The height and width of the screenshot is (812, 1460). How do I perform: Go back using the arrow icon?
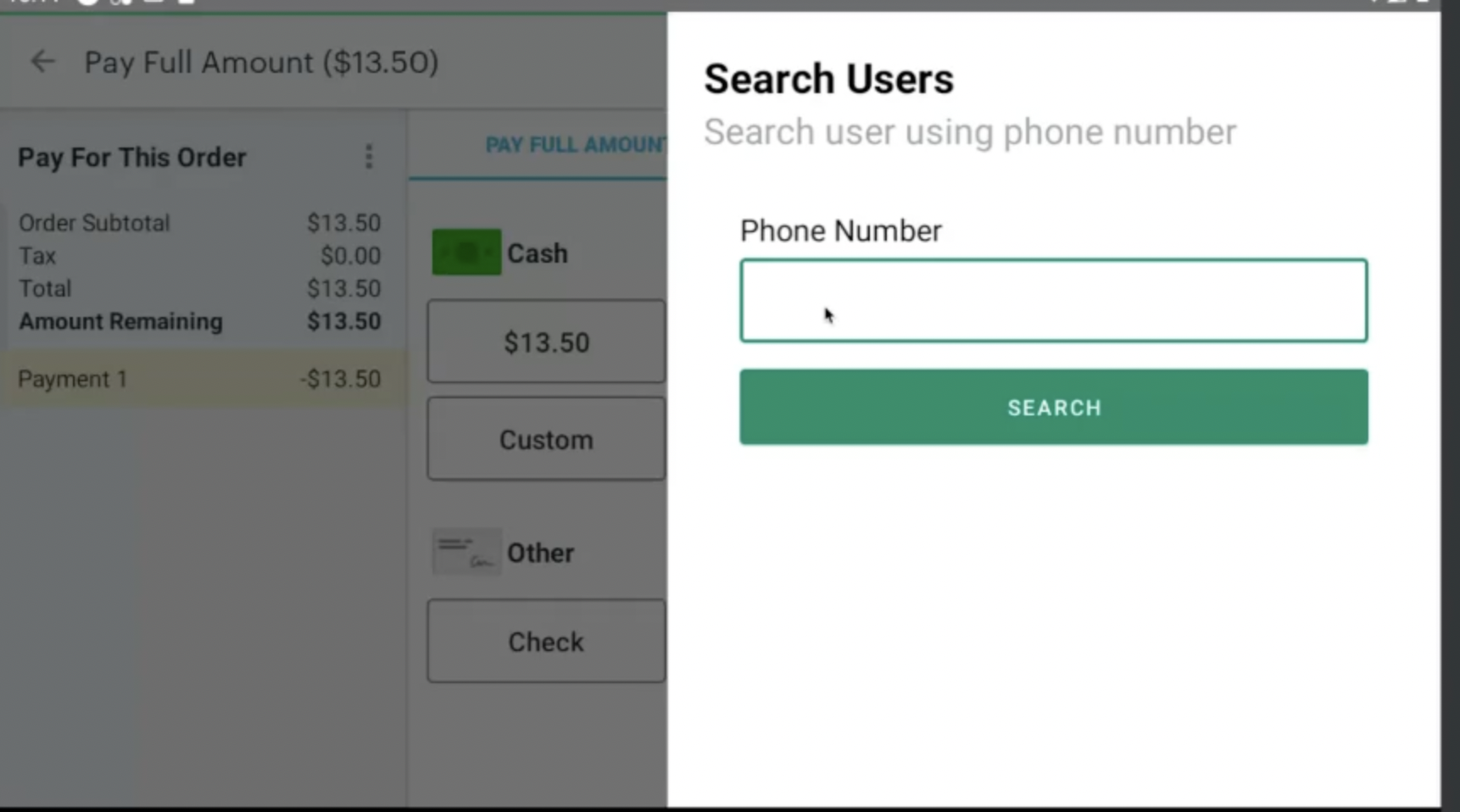(x=42, y=62)
